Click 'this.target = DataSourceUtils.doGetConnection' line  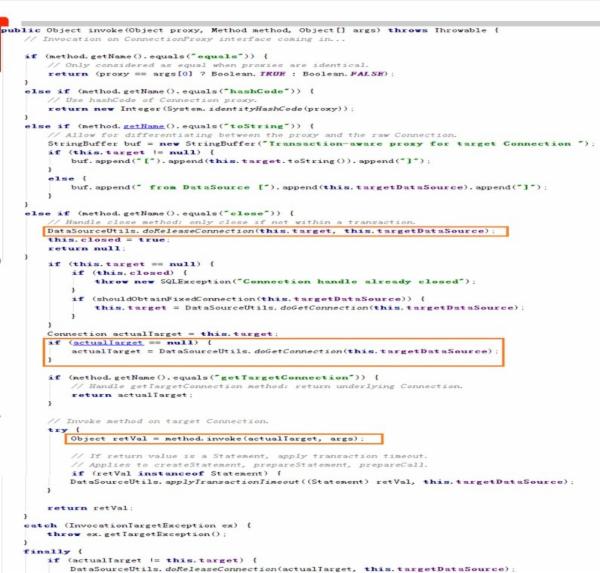coord(309,308)
